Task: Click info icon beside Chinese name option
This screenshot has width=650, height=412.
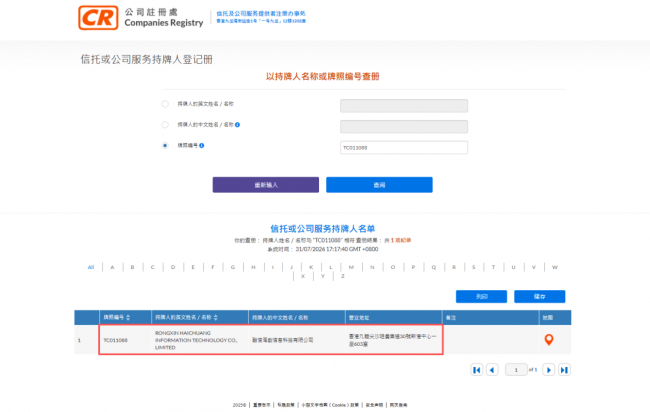Action: click(x=238, y=125)
